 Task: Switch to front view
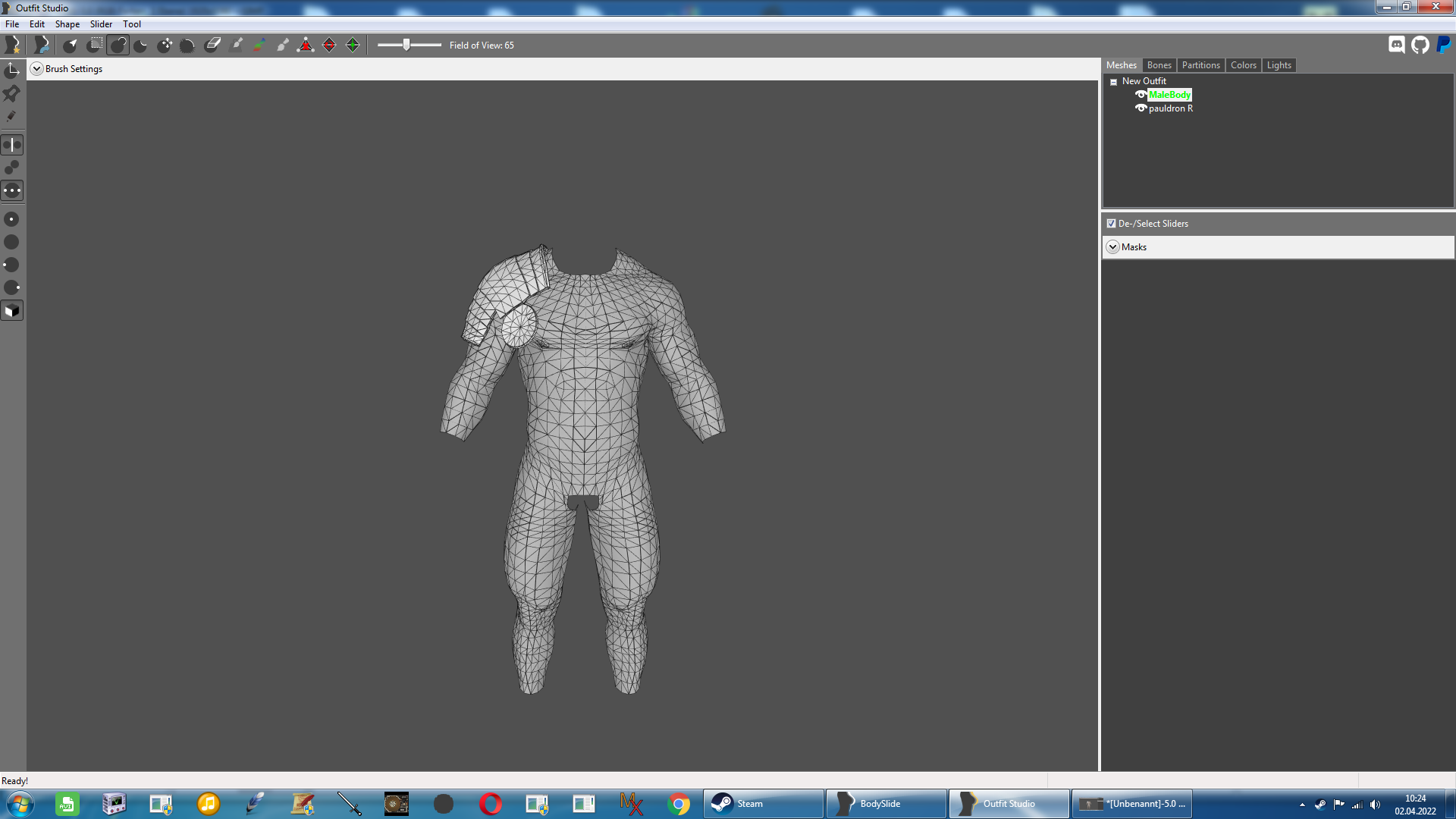tap(12, 219)
